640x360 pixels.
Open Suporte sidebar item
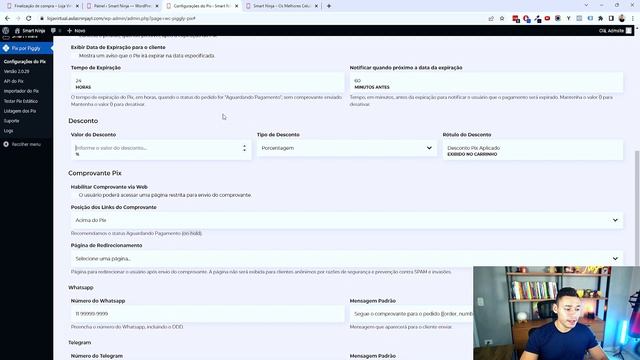tap(11, 121)
